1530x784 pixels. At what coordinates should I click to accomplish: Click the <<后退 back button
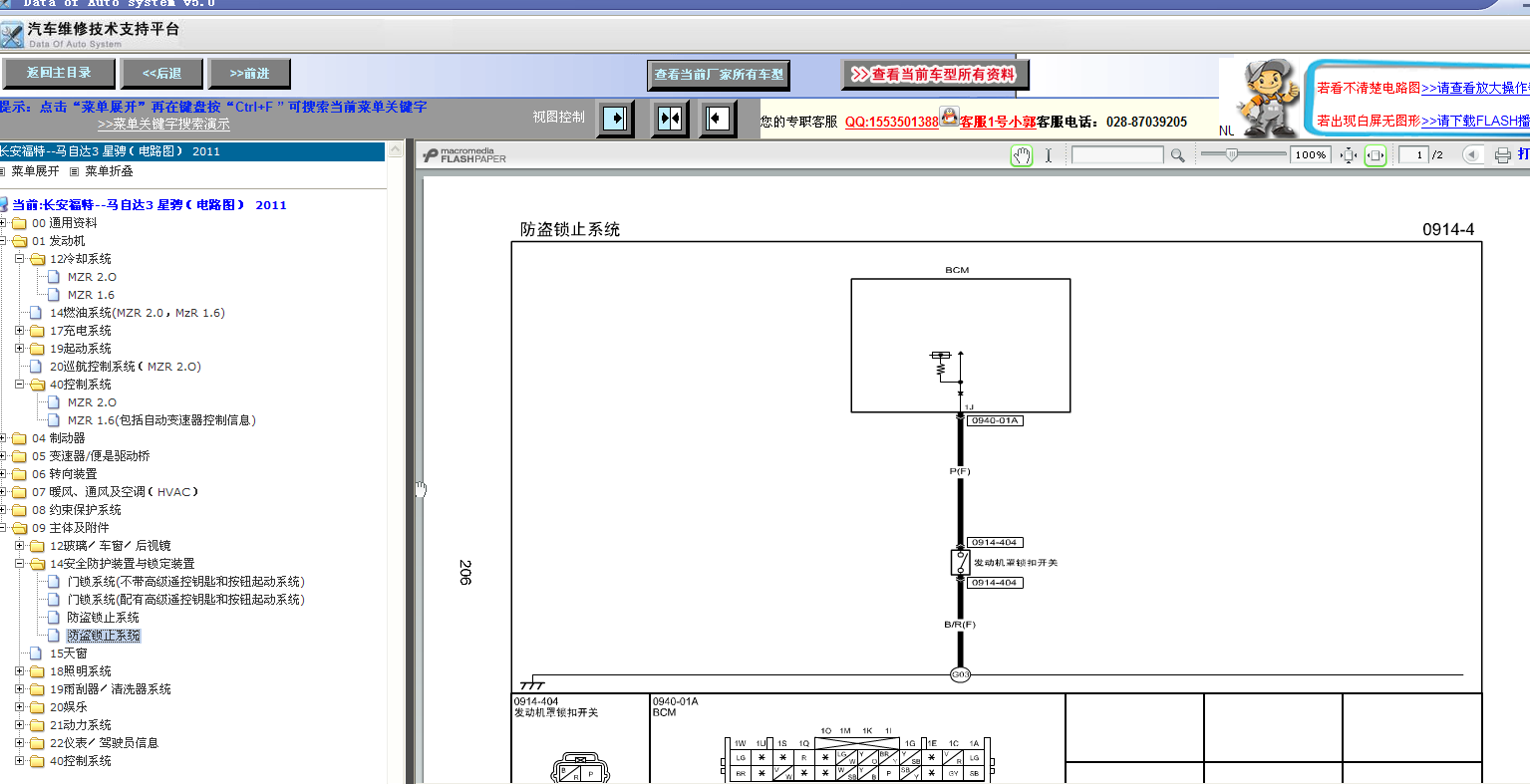161,74
